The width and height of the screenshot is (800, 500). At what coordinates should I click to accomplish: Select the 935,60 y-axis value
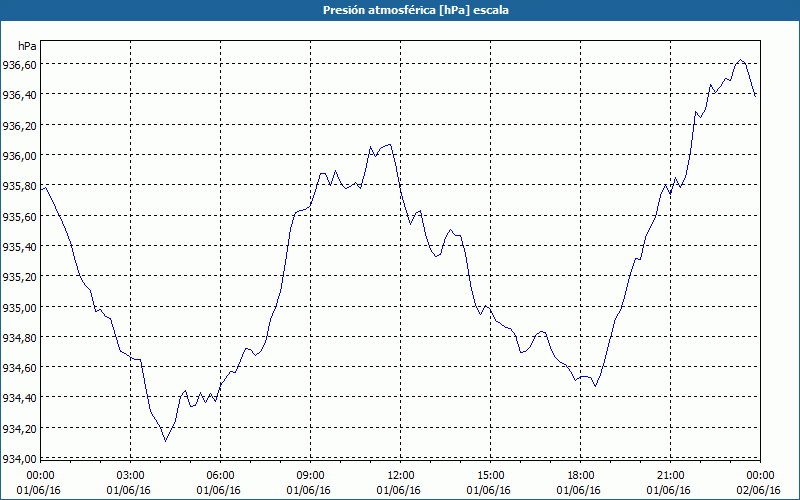(x=19, y=216)
